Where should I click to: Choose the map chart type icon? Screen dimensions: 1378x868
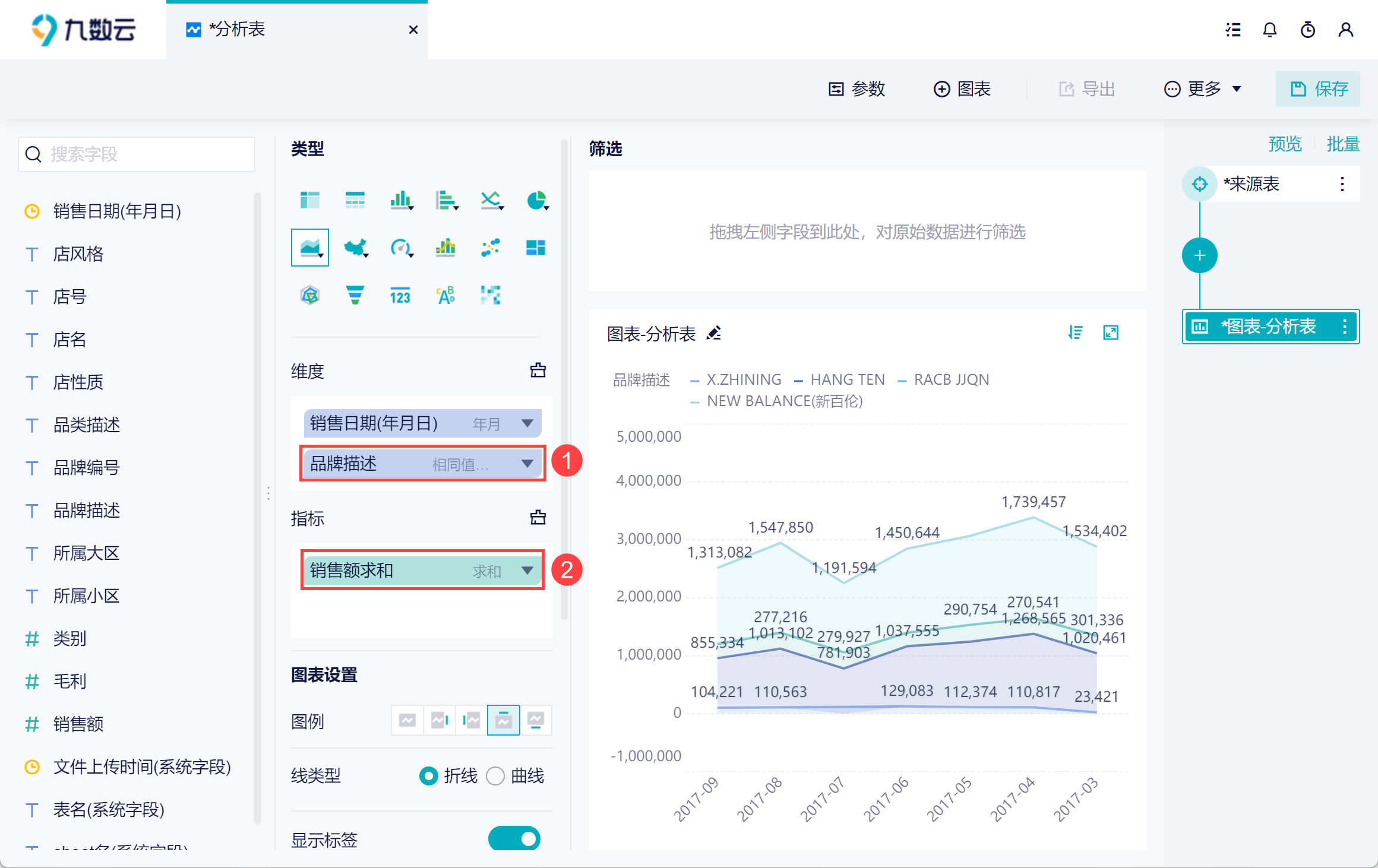coord(355,248)
